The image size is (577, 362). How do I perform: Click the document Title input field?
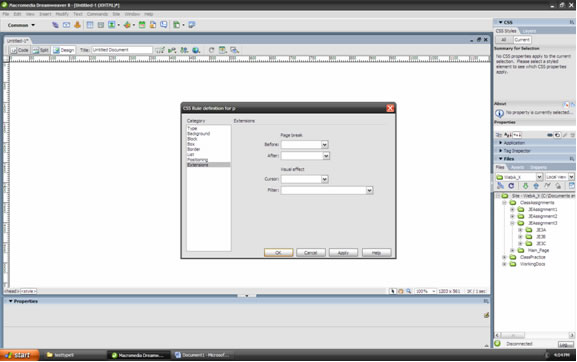[x=121, y=50]
